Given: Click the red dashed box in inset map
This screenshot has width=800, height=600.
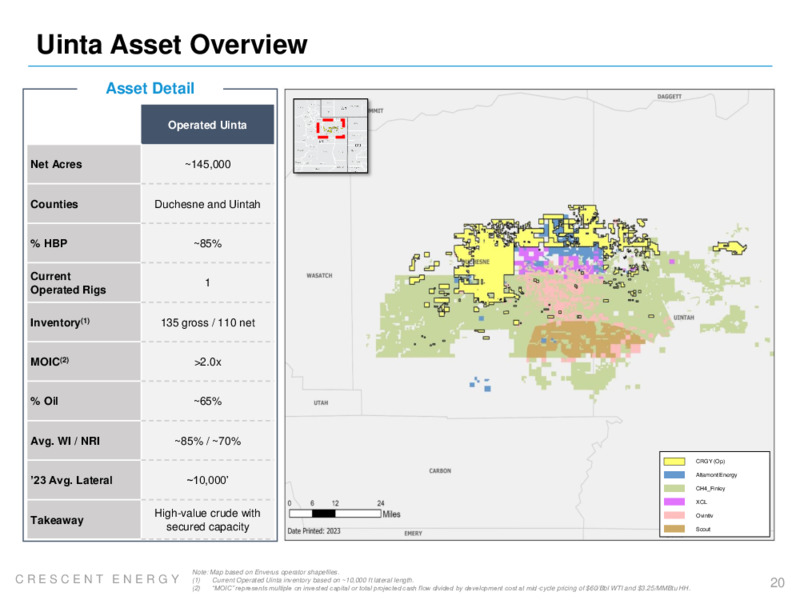Looking at the screenshot, I should [331, 128].
